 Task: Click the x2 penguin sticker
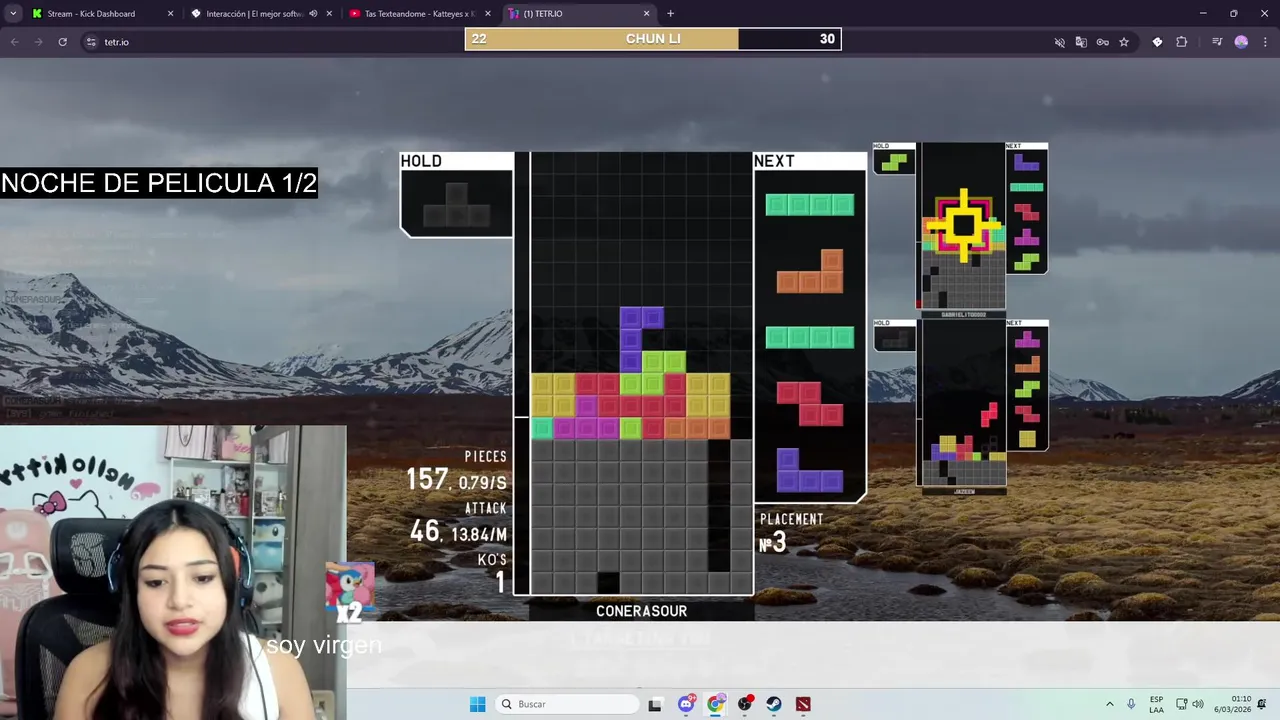pos(350,591)
